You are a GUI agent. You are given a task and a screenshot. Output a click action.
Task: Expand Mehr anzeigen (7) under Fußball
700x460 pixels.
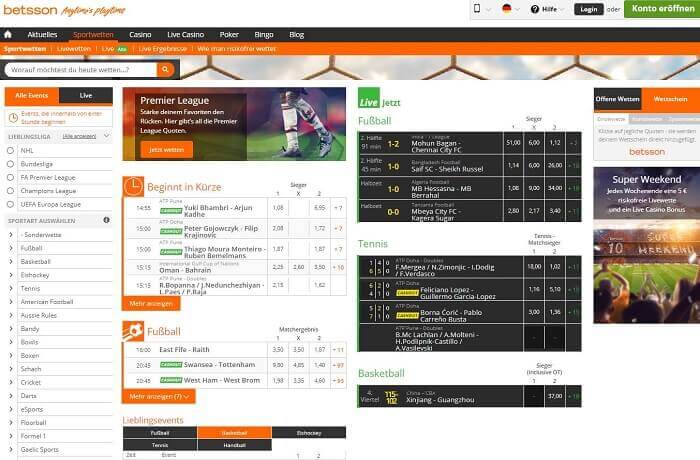159,397
